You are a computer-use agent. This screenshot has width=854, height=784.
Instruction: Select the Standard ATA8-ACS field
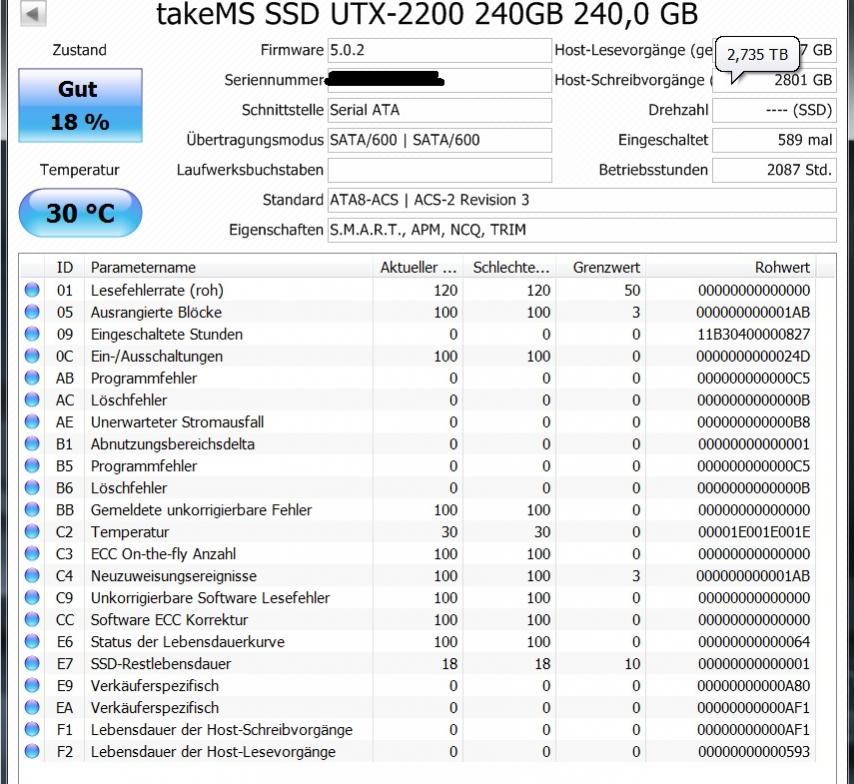[582, 200]
